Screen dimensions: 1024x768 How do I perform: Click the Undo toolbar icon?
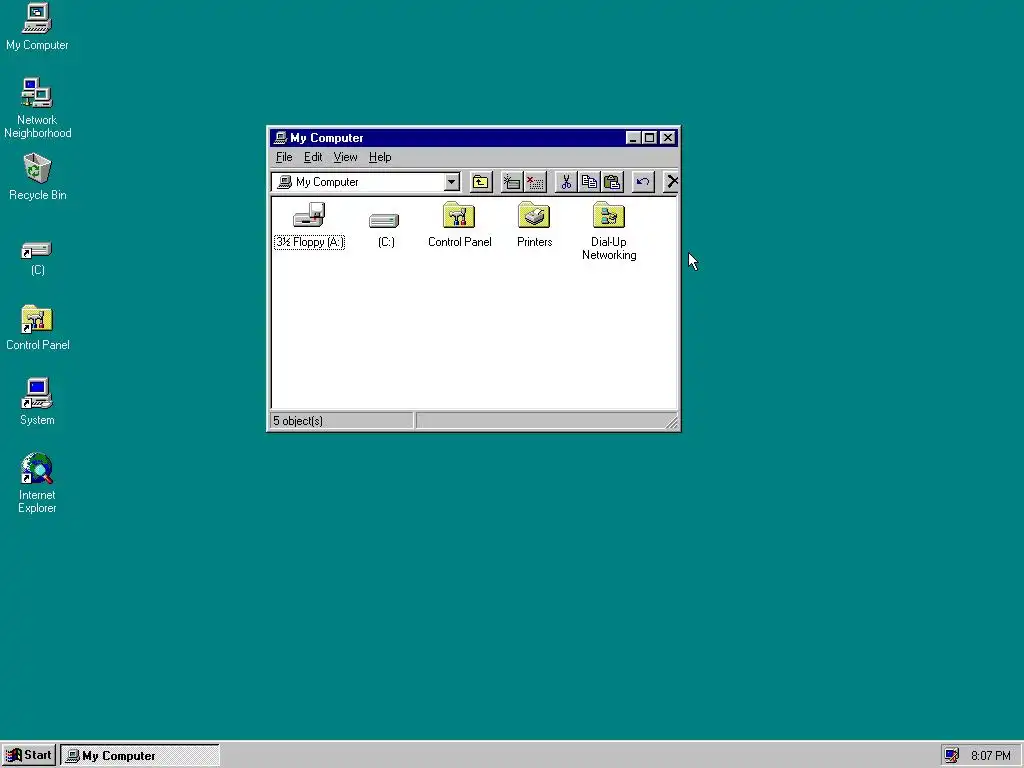click(x=643, y=182)
